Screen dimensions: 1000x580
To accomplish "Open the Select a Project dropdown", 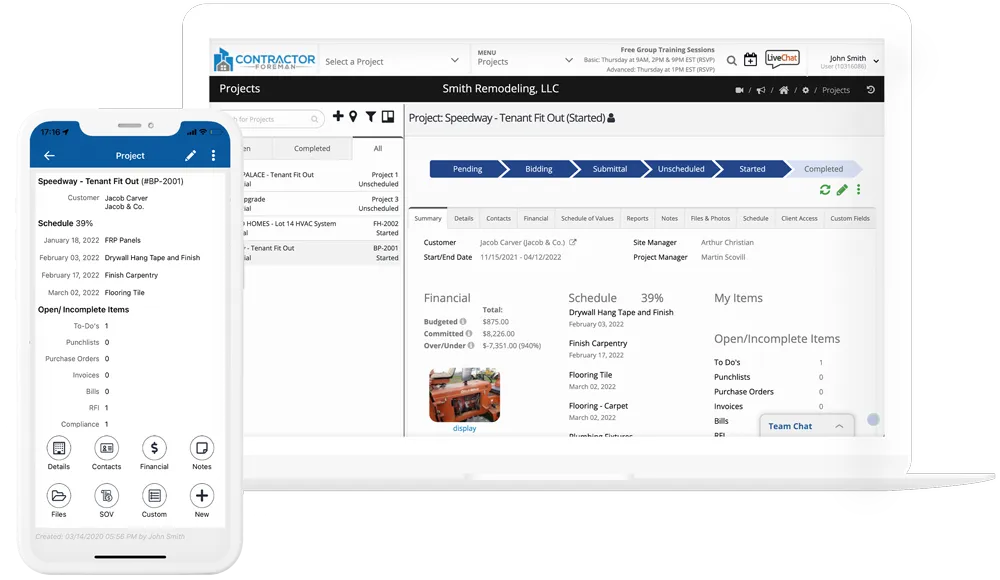I will pos(392,61).
